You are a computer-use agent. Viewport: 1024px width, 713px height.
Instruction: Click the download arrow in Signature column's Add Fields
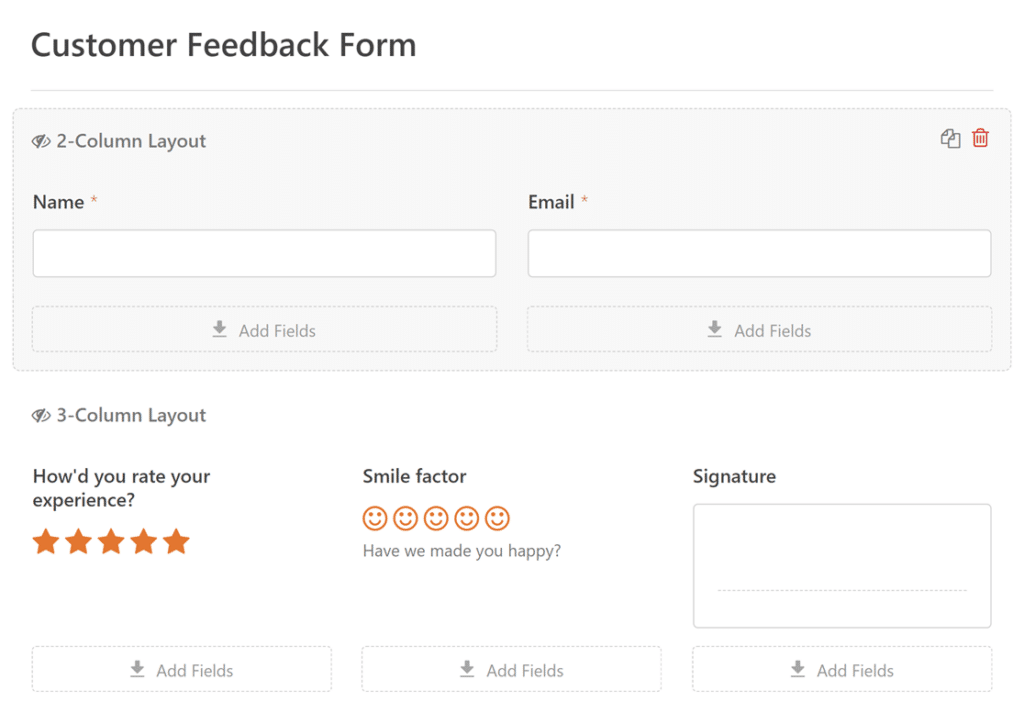click(x=798, y=670)
